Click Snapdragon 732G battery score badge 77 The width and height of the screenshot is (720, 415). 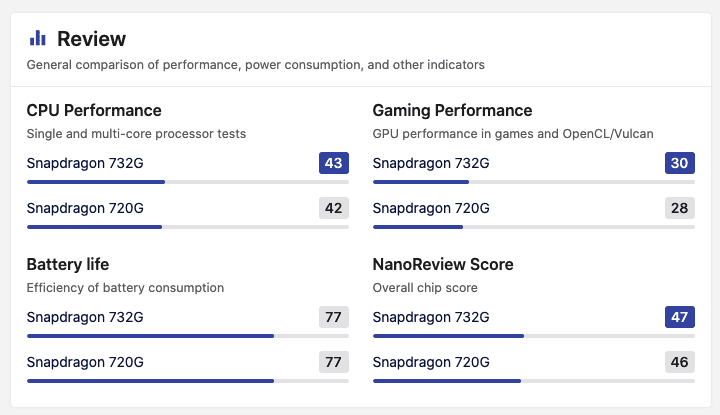[x=333, y=317]
